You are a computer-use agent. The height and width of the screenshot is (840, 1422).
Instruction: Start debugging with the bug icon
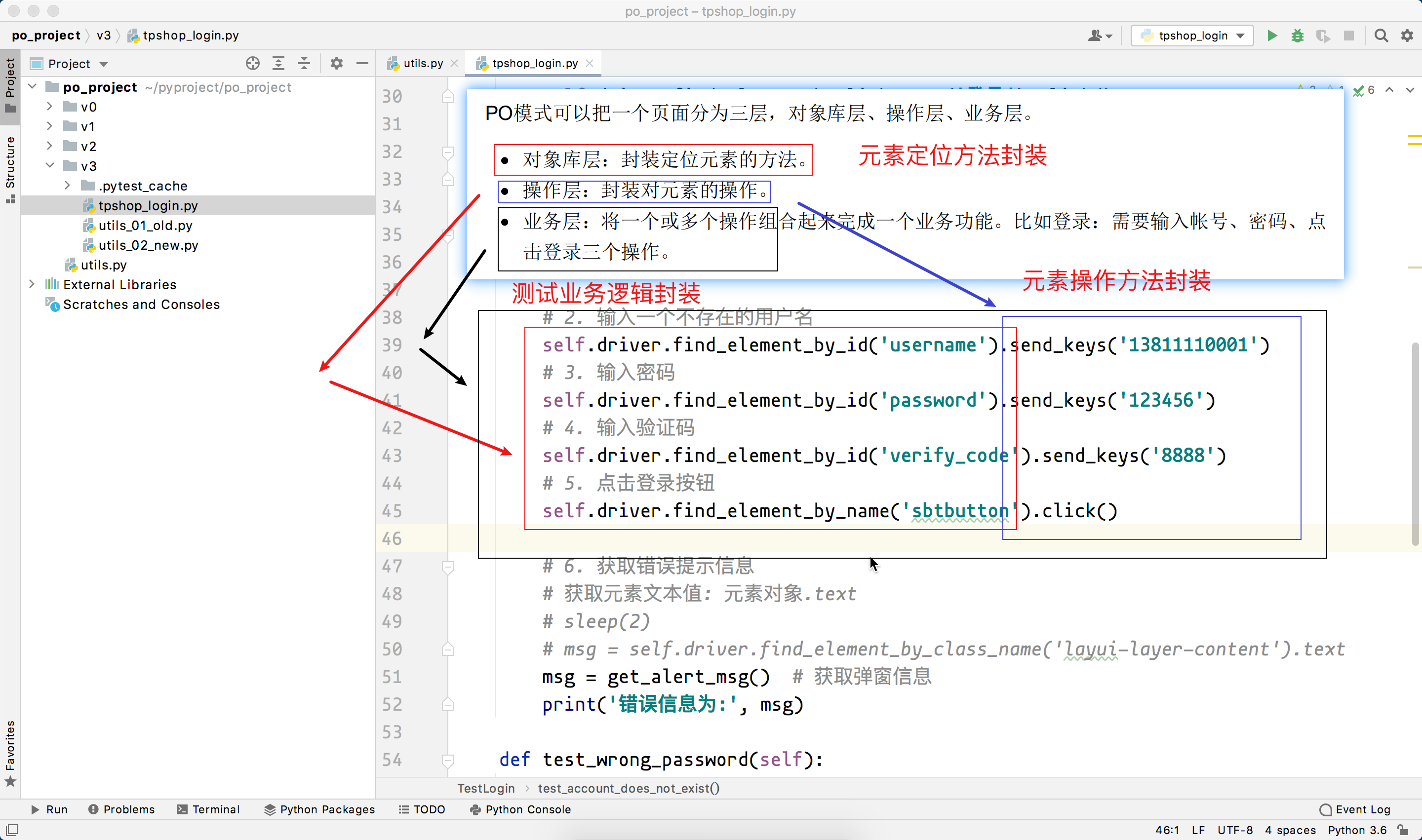click(1298, 36)
